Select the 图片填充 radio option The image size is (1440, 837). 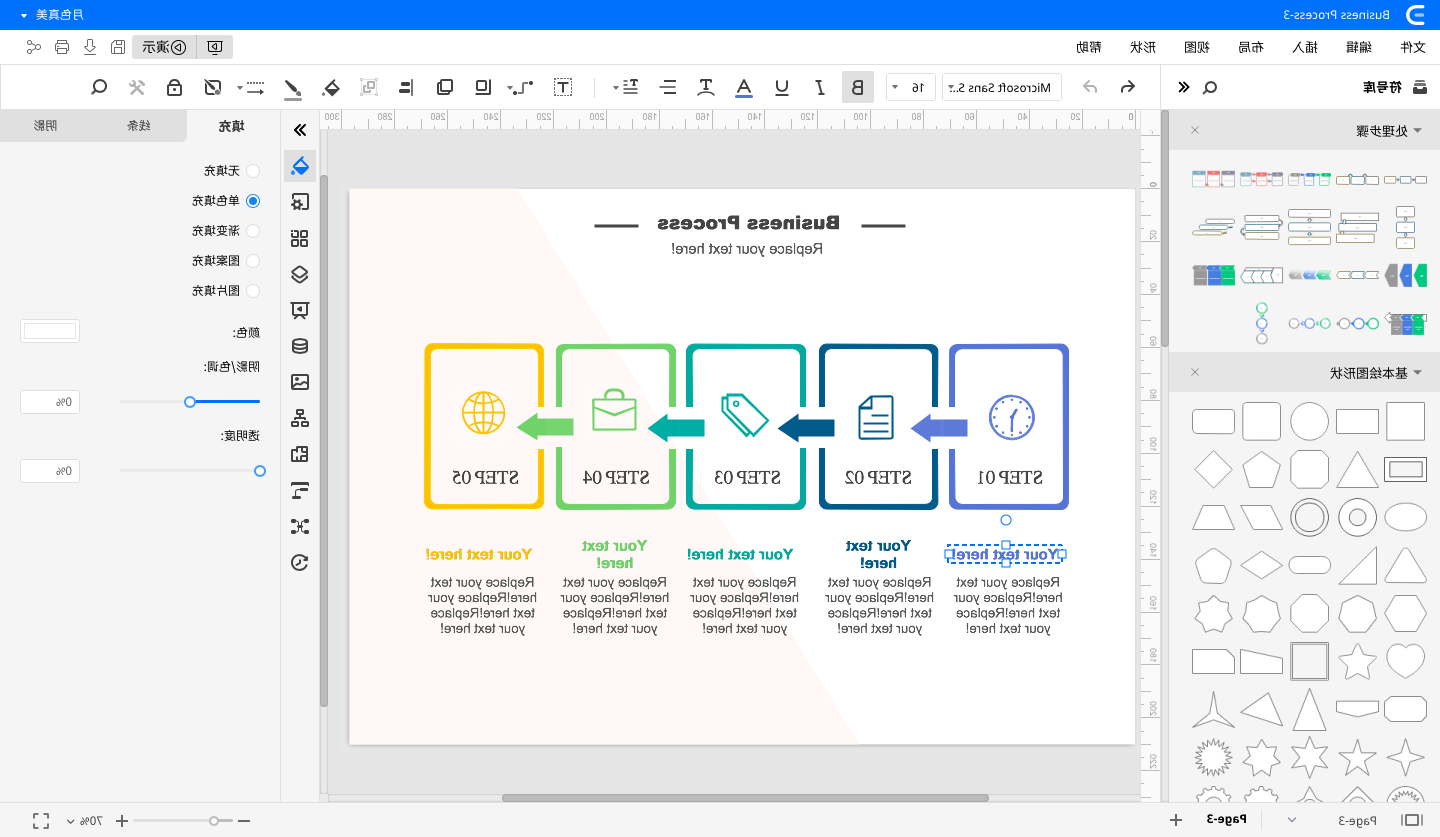(x=253, y=291)
